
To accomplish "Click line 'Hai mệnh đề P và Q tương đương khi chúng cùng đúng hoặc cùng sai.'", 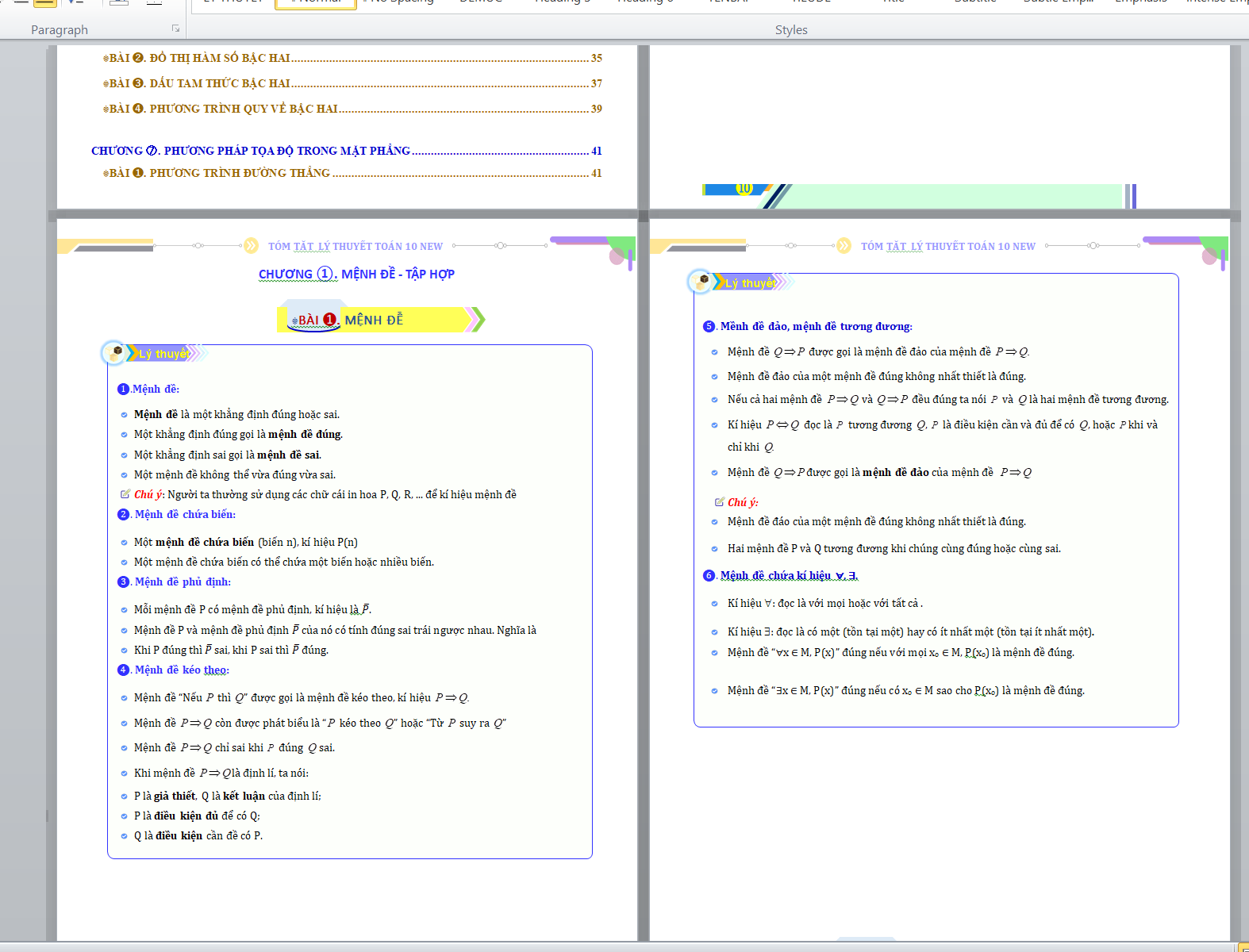I will click(x=894, y=548).
